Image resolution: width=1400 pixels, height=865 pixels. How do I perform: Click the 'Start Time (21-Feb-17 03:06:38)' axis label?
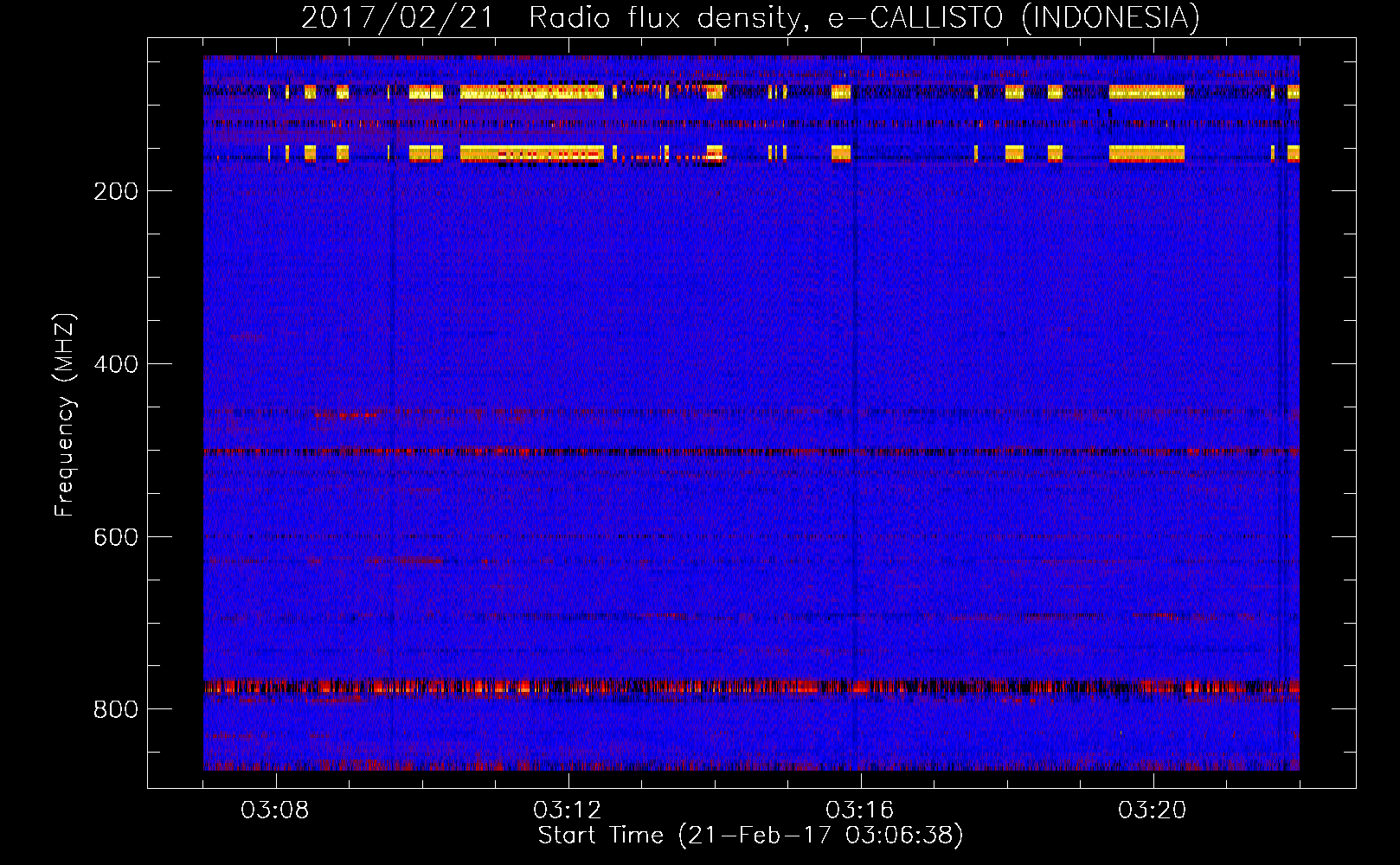(x=750, y=836)
